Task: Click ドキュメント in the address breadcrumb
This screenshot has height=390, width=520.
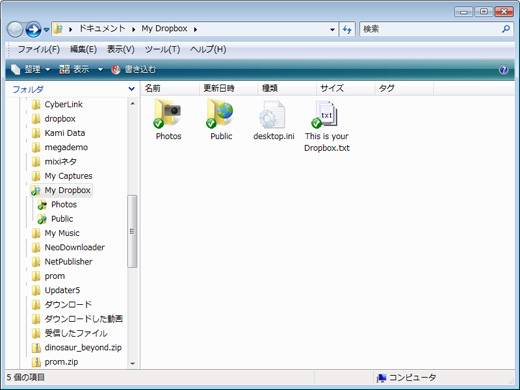Action: coord(102,29)
